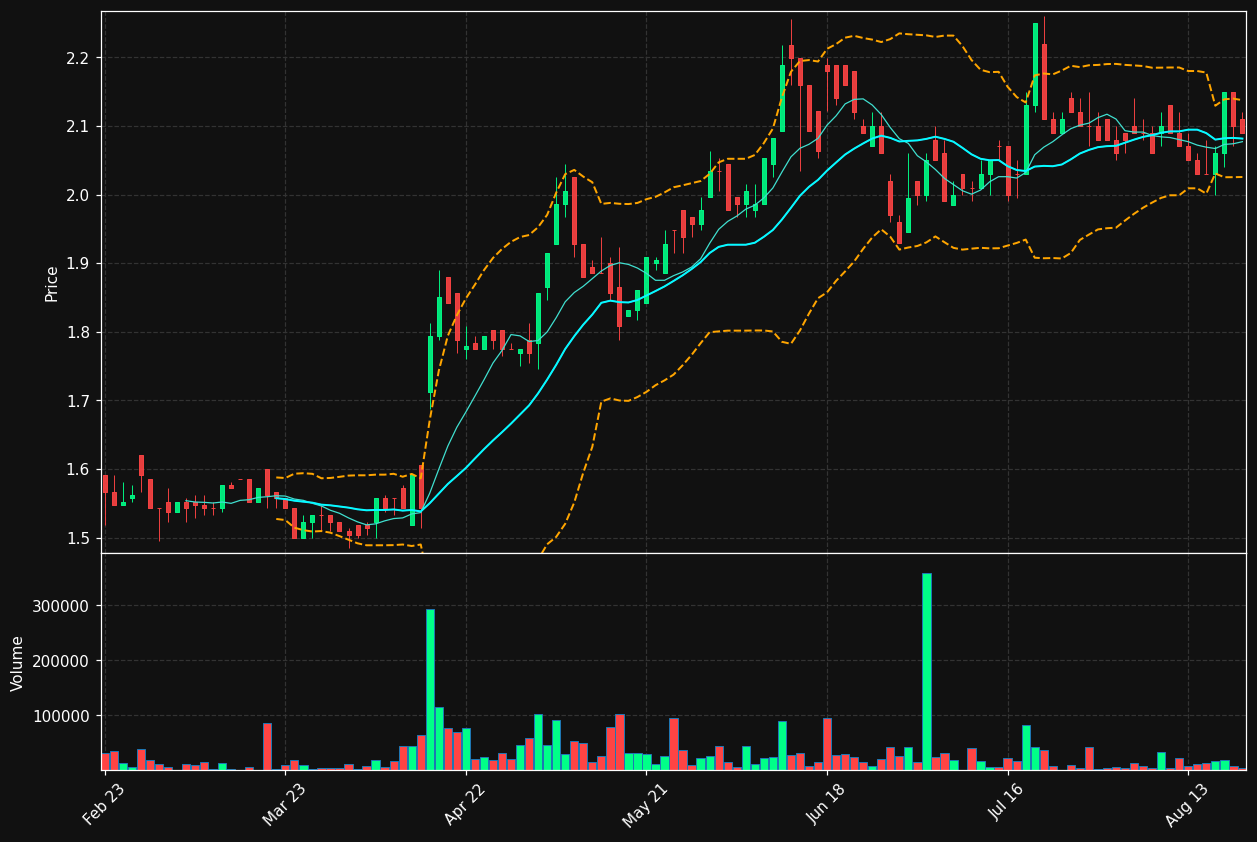The height and width of the screenshot is (842, 1257).
Task: Click the "Price" axis title
Action: pyautogui.click(x=52, y=283)
